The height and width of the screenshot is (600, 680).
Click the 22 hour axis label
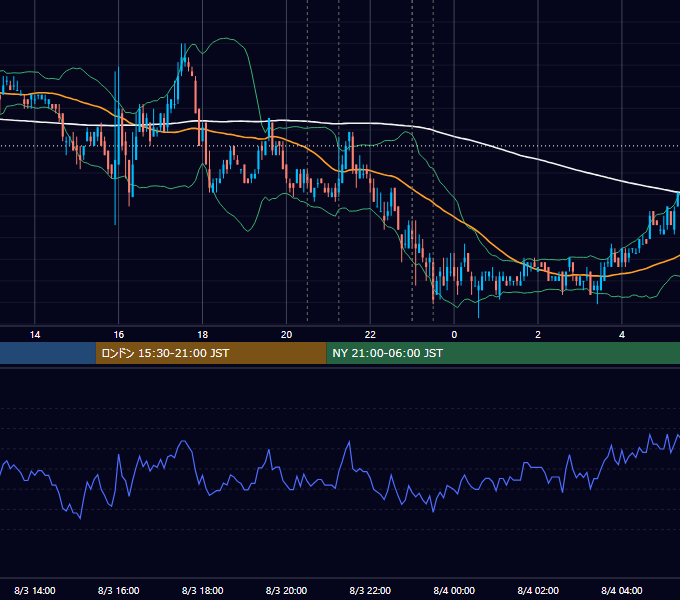click(370, 335)
